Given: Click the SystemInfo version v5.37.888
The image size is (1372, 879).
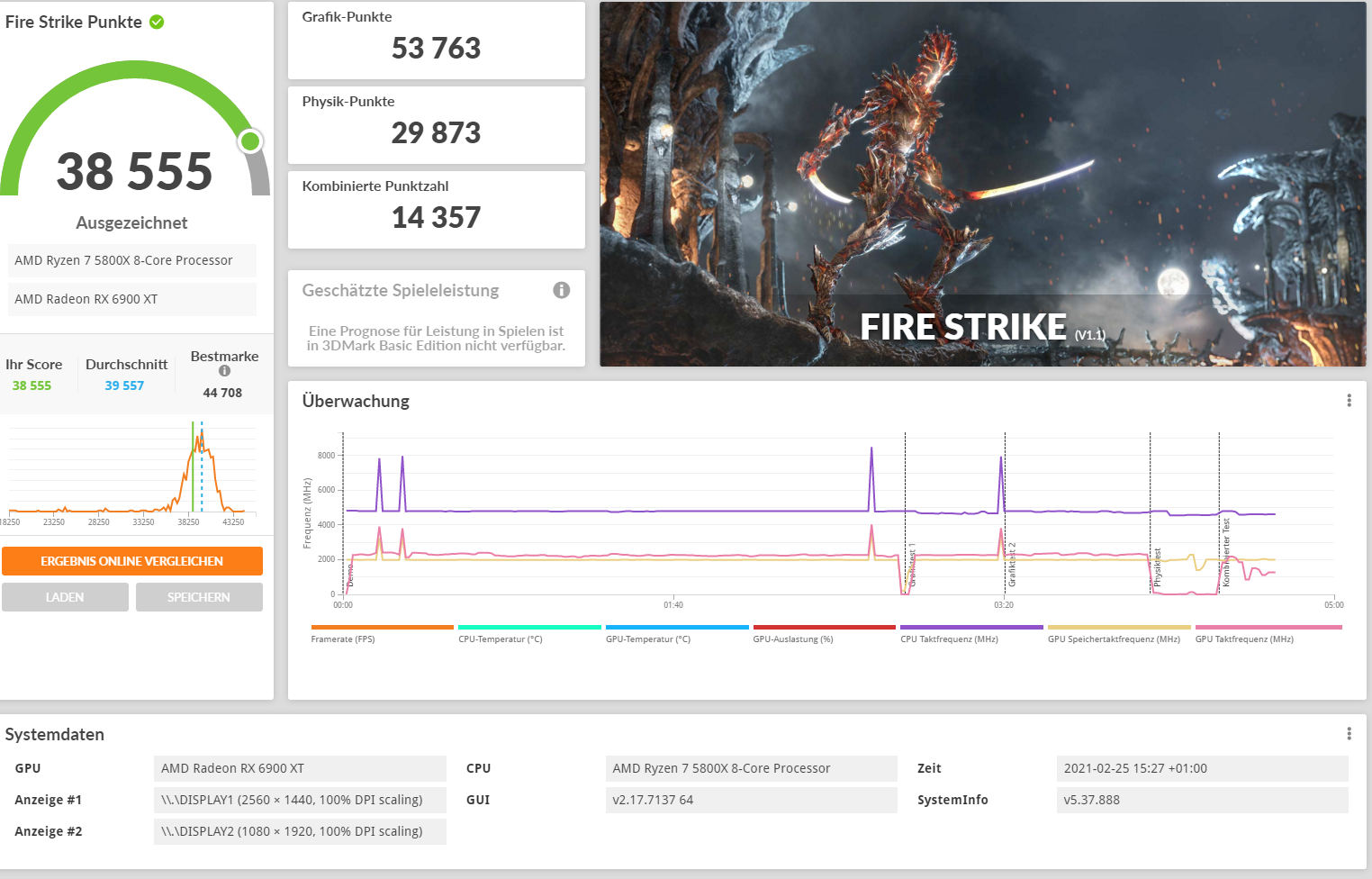Looking at the screenshot, I should (1203, 800).
